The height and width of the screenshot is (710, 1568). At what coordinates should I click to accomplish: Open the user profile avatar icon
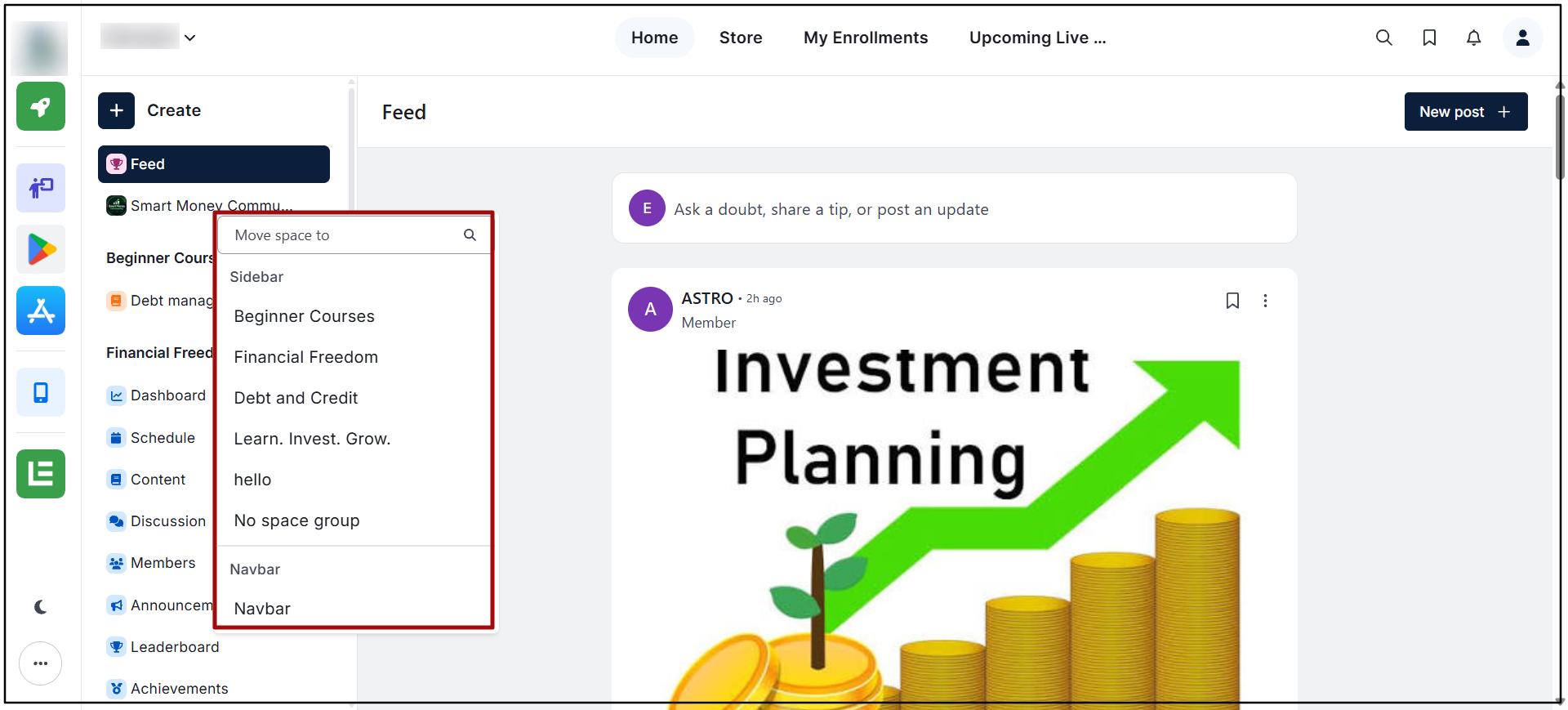pyautogui.click(x=1522, y=38)
